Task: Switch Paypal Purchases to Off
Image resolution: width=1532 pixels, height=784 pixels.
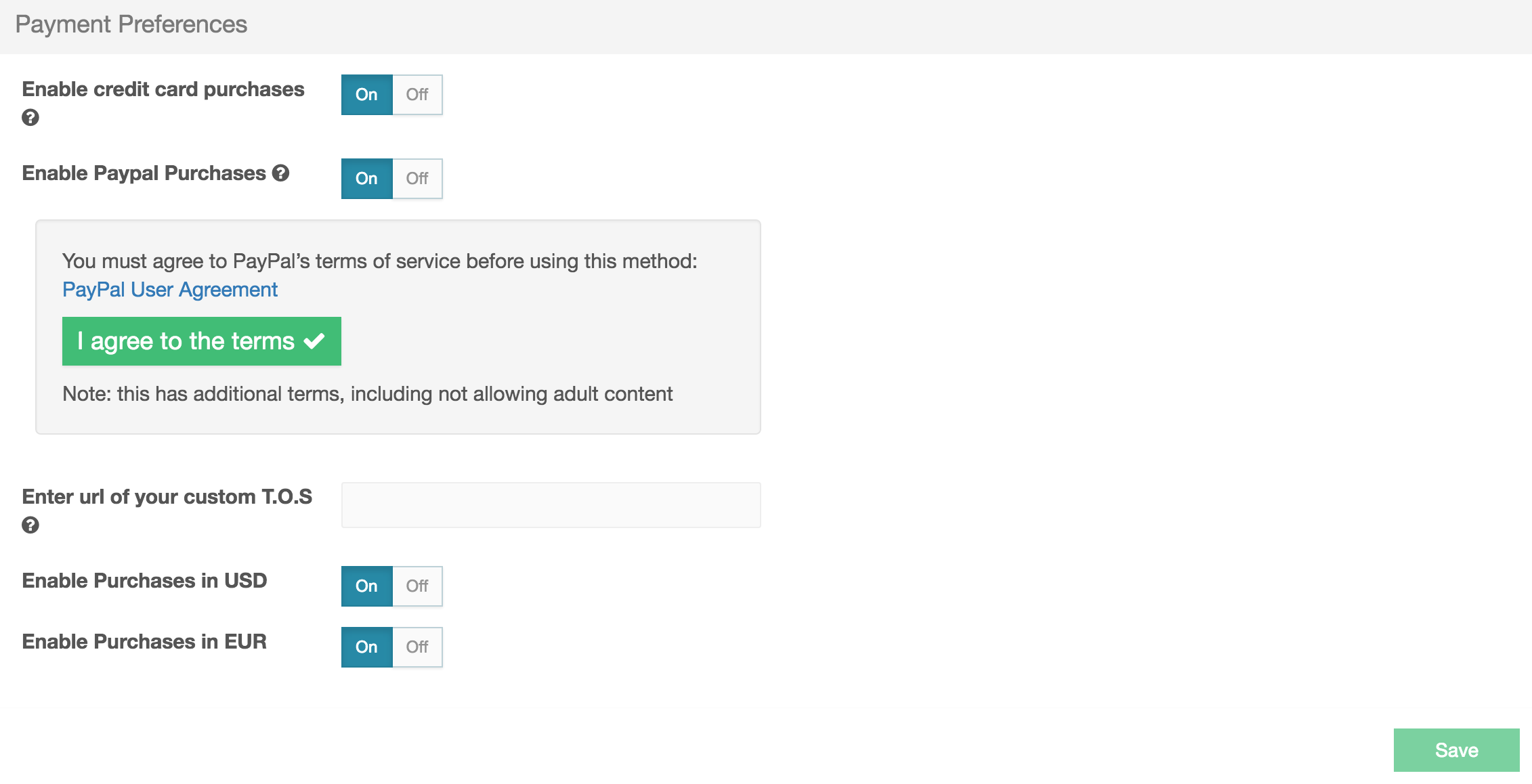Action: [417, 179]
